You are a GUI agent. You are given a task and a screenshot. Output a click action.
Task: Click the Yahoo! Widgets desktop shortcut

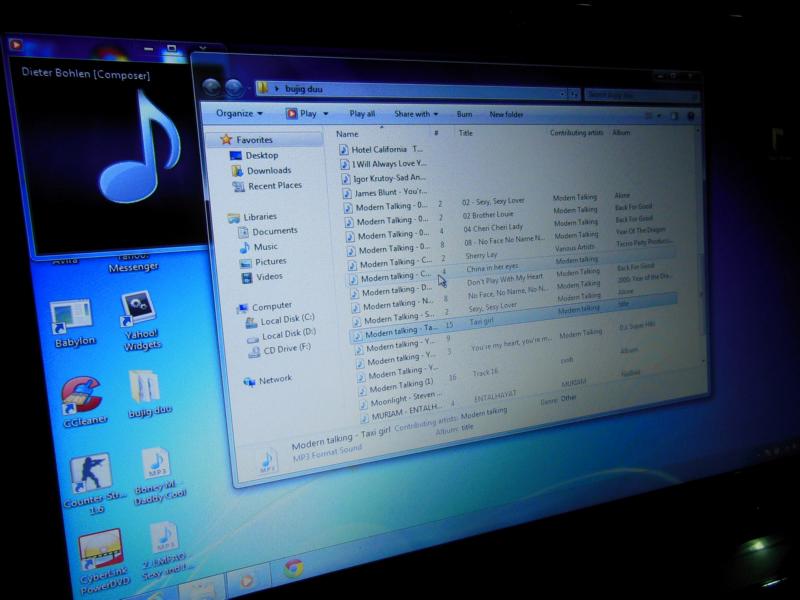pyautogui.click(x=140, y=321)
